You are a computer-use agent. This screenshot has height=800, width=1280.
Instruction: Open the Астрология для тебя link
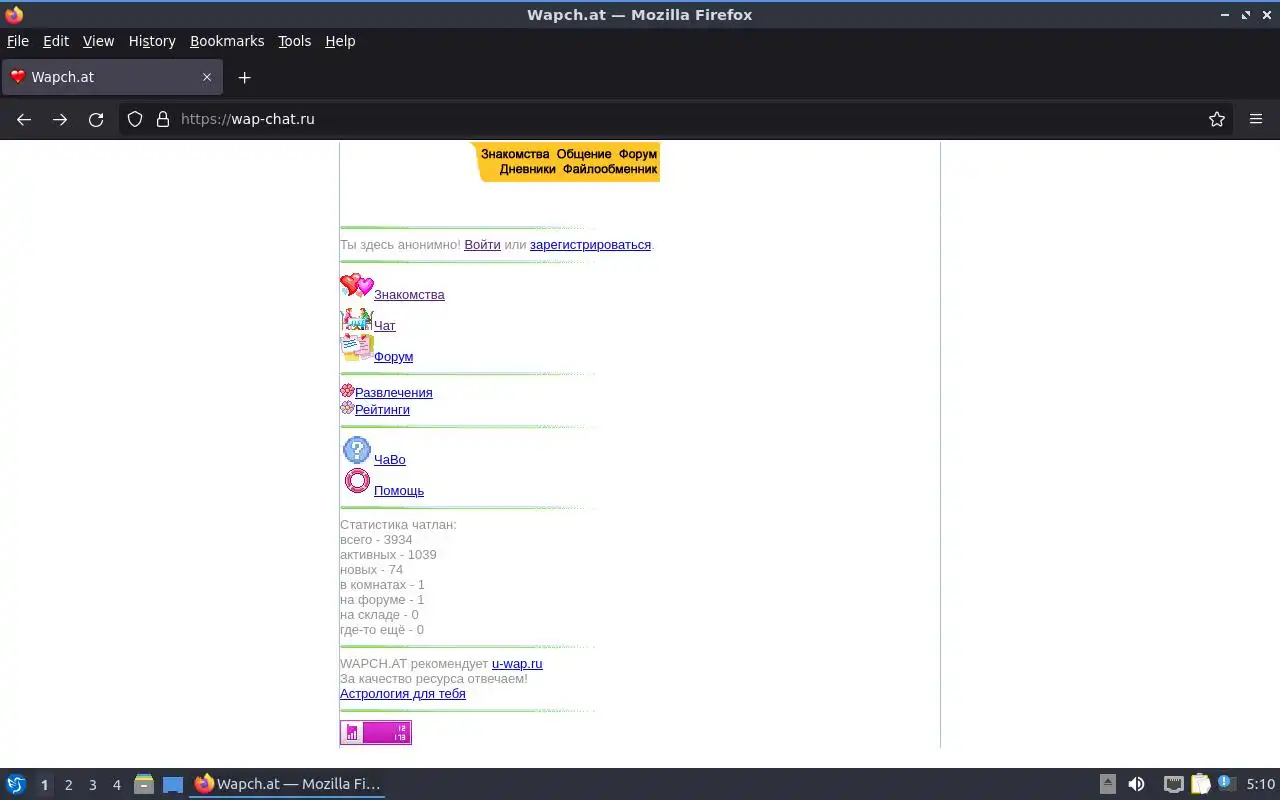click(403, 693)
